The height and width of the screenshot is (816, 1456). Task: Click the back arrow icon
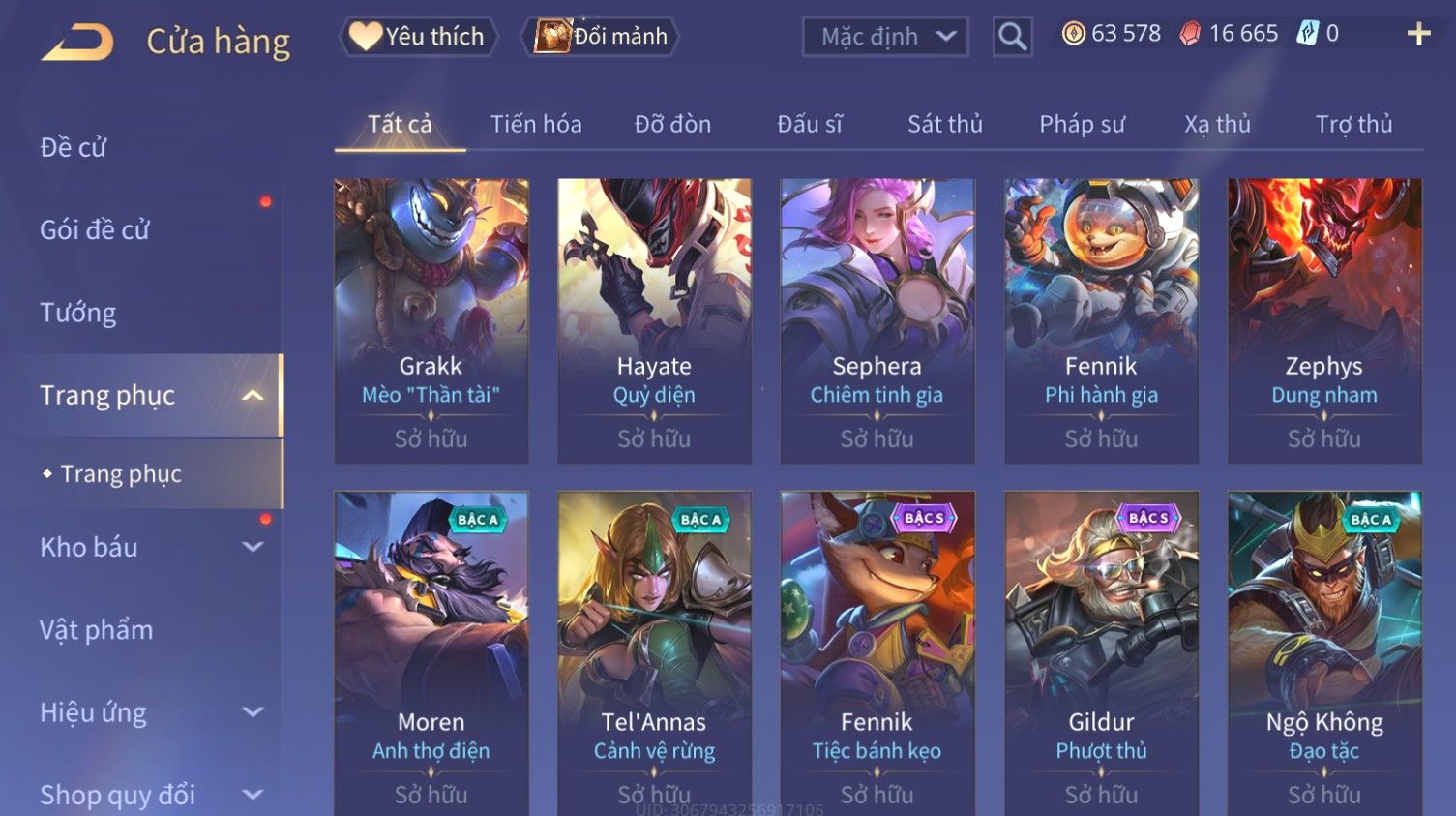tap(77, 42)
